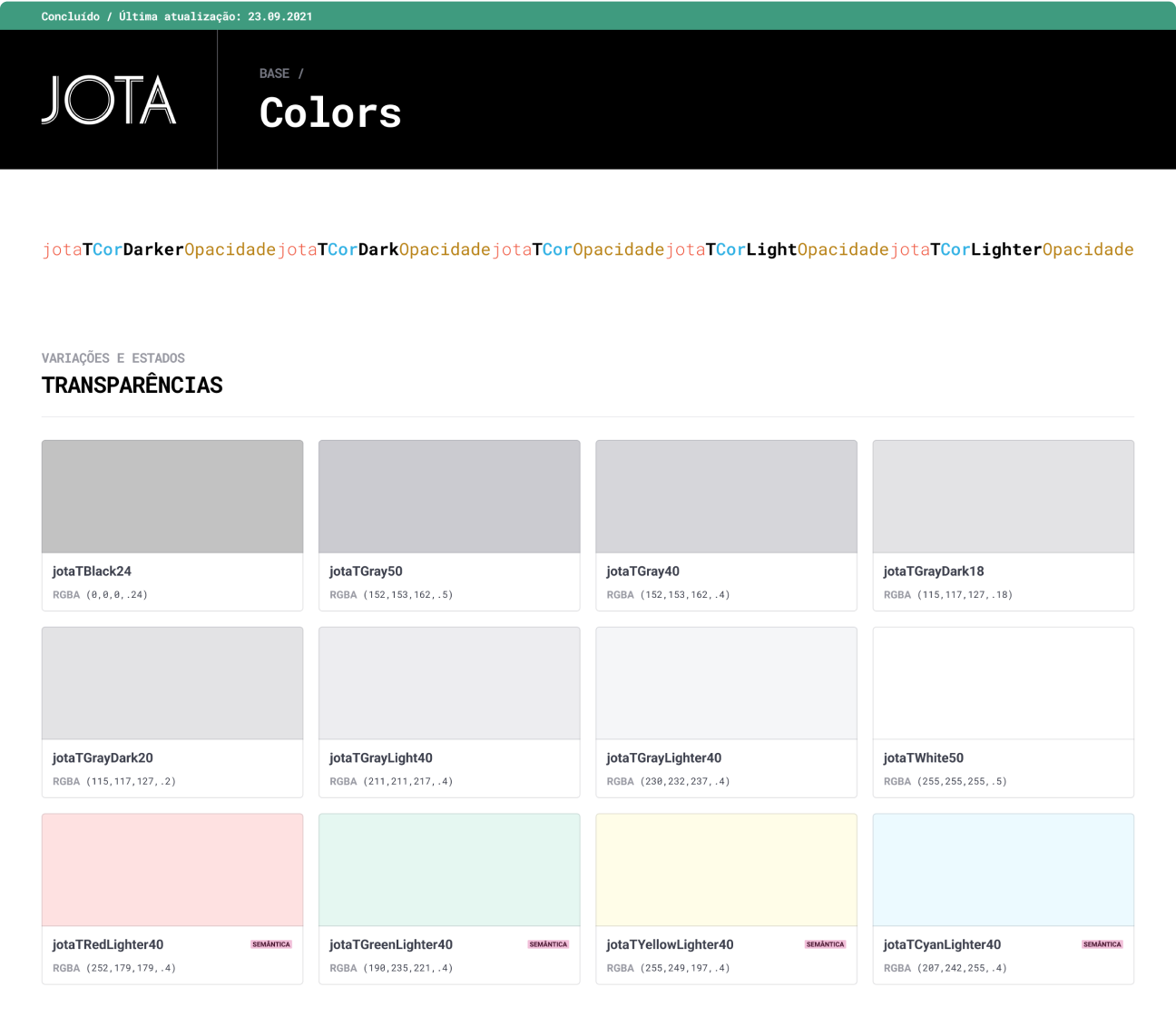Click the JOTA logo

click(109, 100)
